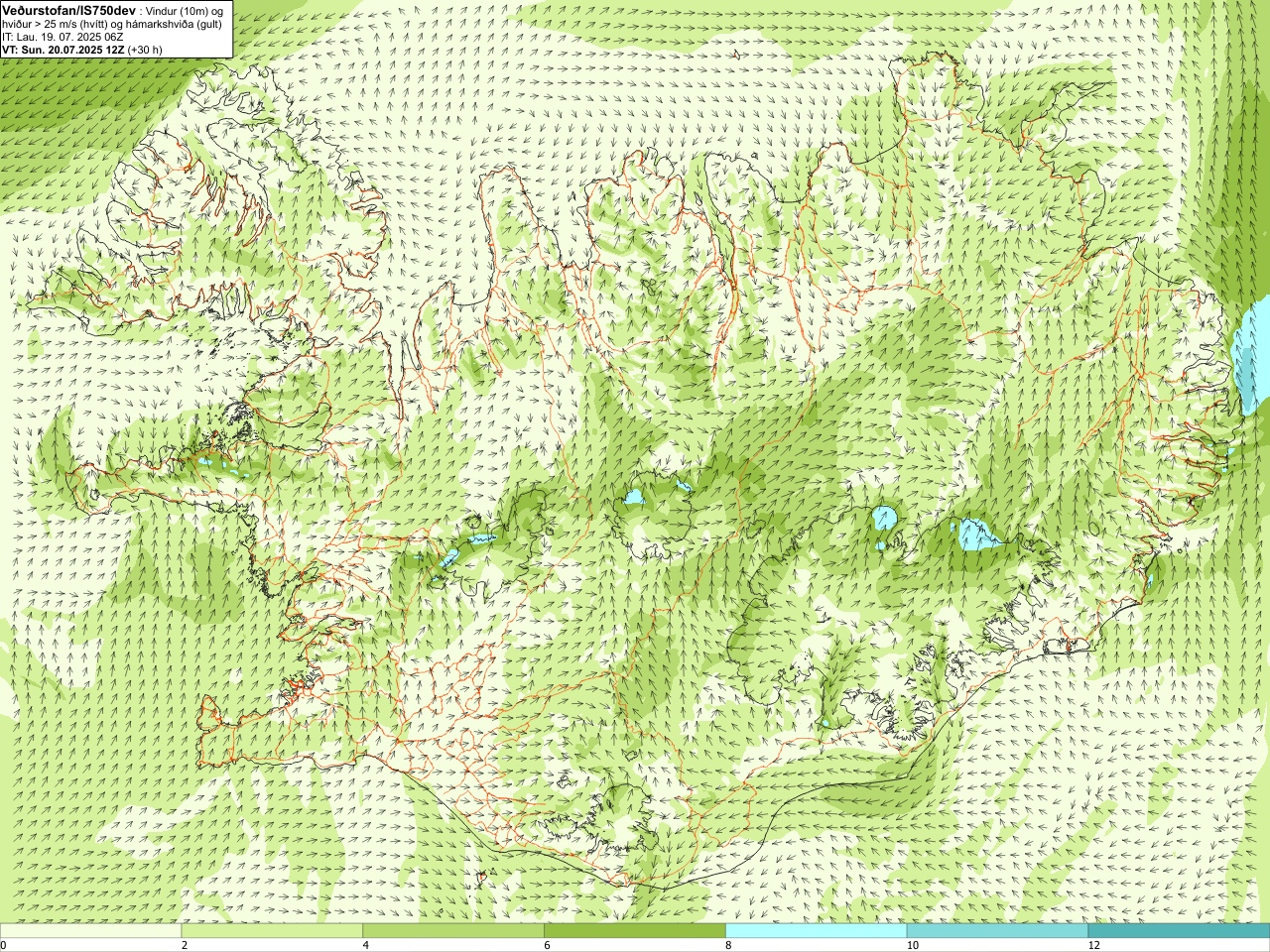The image size is (1270, 952).
Task: Pick the 6–8 m/s dark green legend color
Action: point(635,931)
